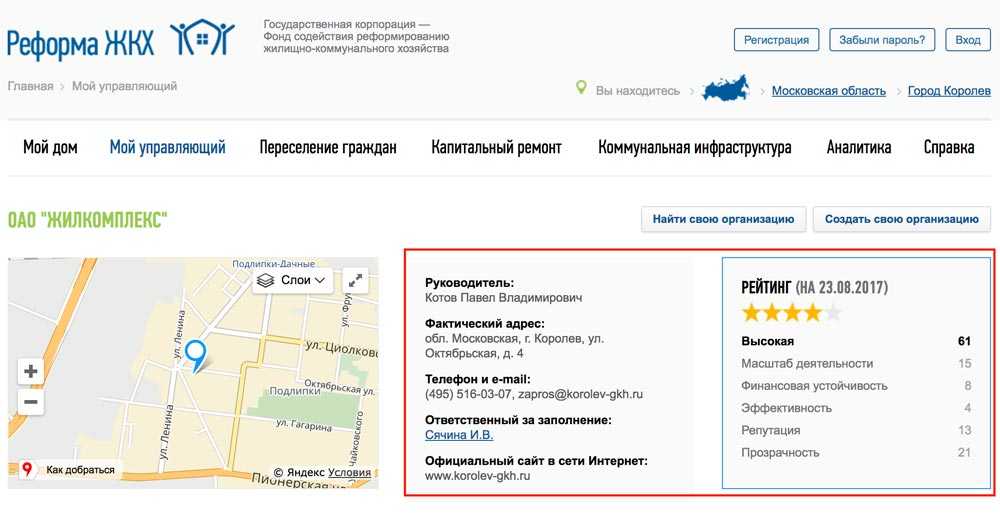Go to Переселение граждан section
1000x513 pixels.
point(328,148)
